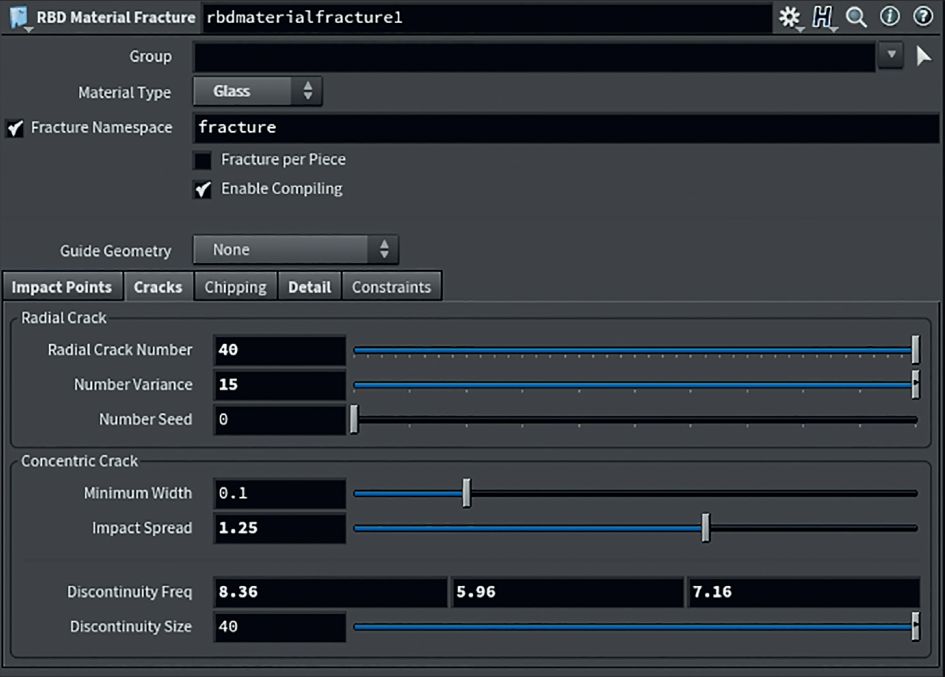Open help with the question mark icon
The width and height of the screenshot is (945, 677).
click(921, 17)
